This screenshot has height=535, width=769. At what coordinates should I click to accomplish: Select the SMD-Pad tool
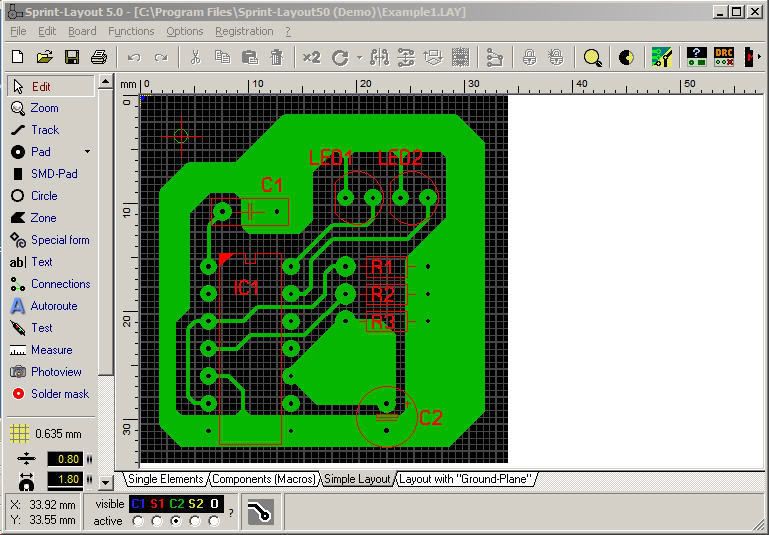point(53,174)
